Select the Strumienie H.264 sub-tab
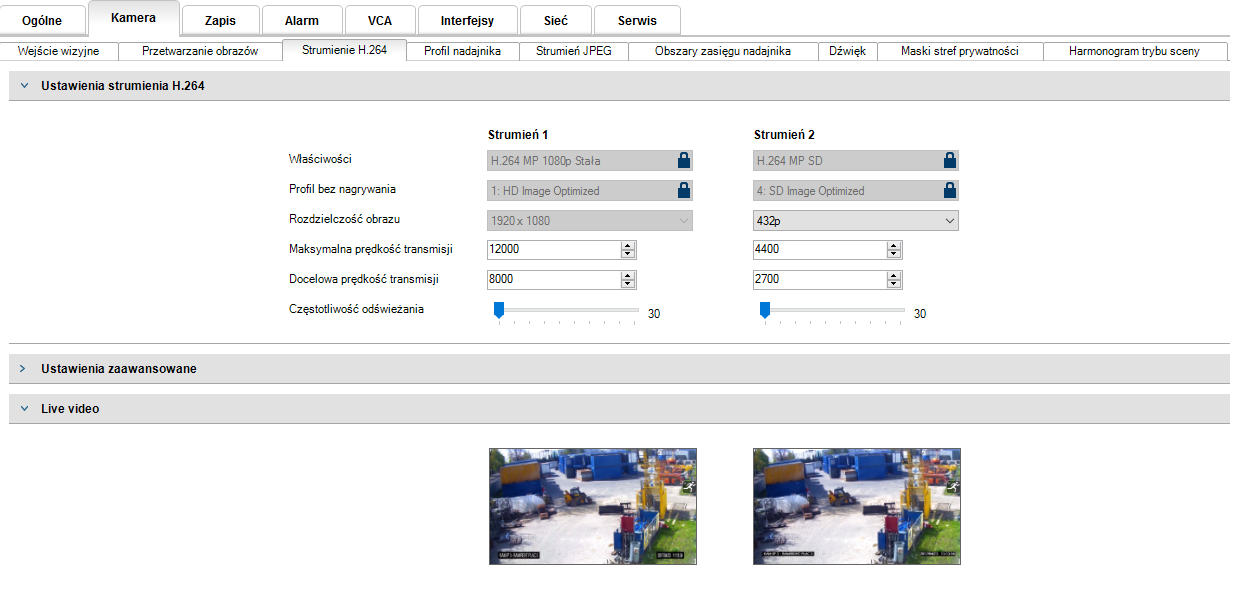Screen dimensions: 1236x600 [344, 50]
